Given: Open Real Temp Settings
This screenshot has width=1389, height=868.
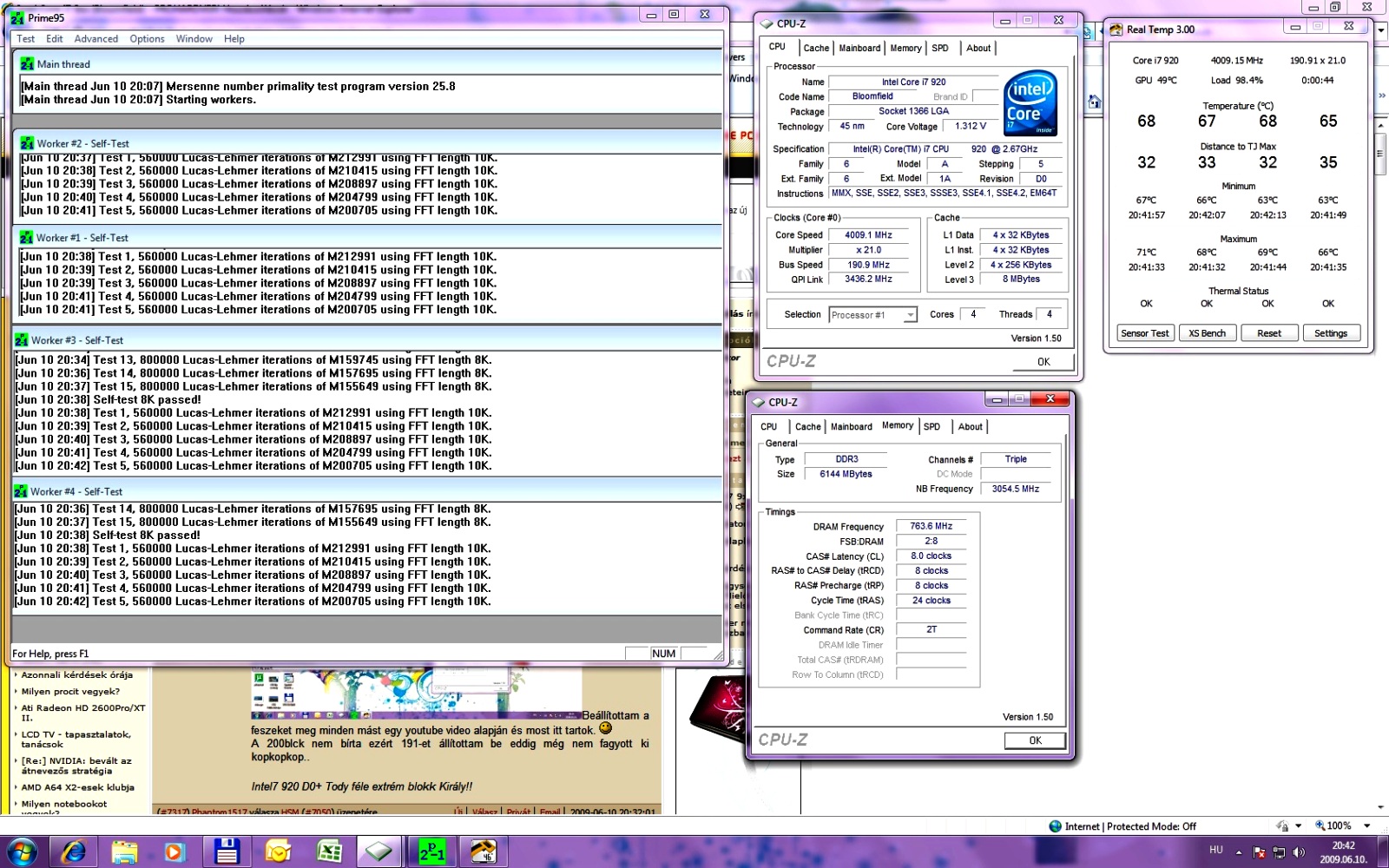Looking at the screenshot, I should click(1331, 333).
